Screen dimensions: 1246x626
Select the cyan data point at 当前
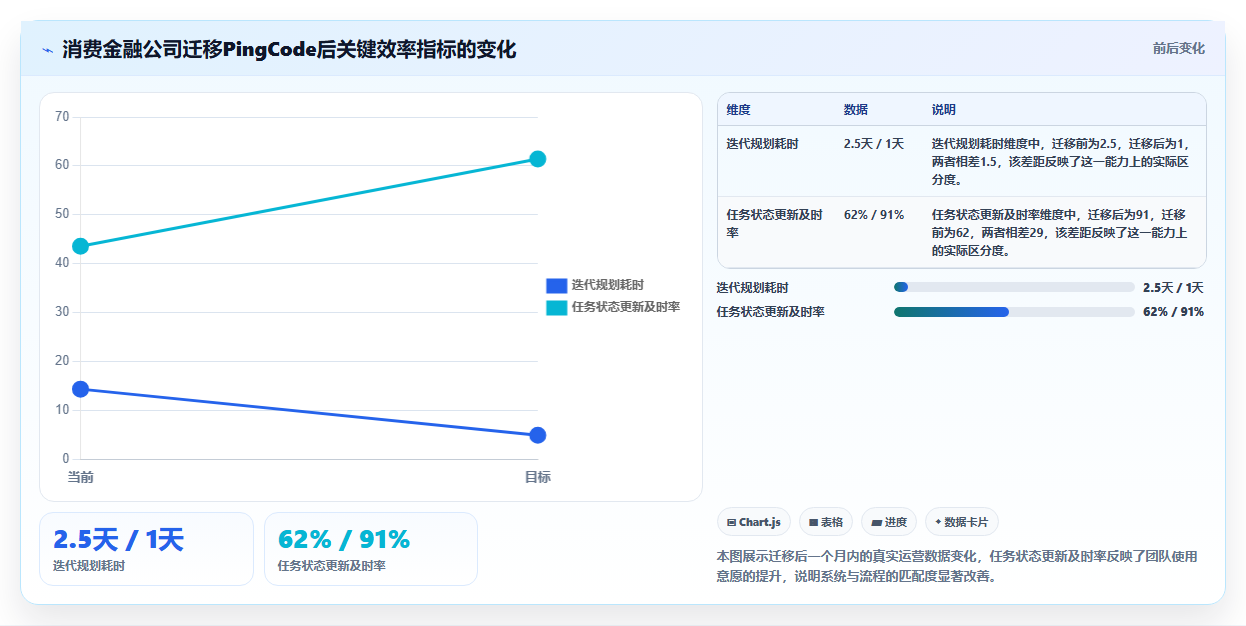point(81,246)
